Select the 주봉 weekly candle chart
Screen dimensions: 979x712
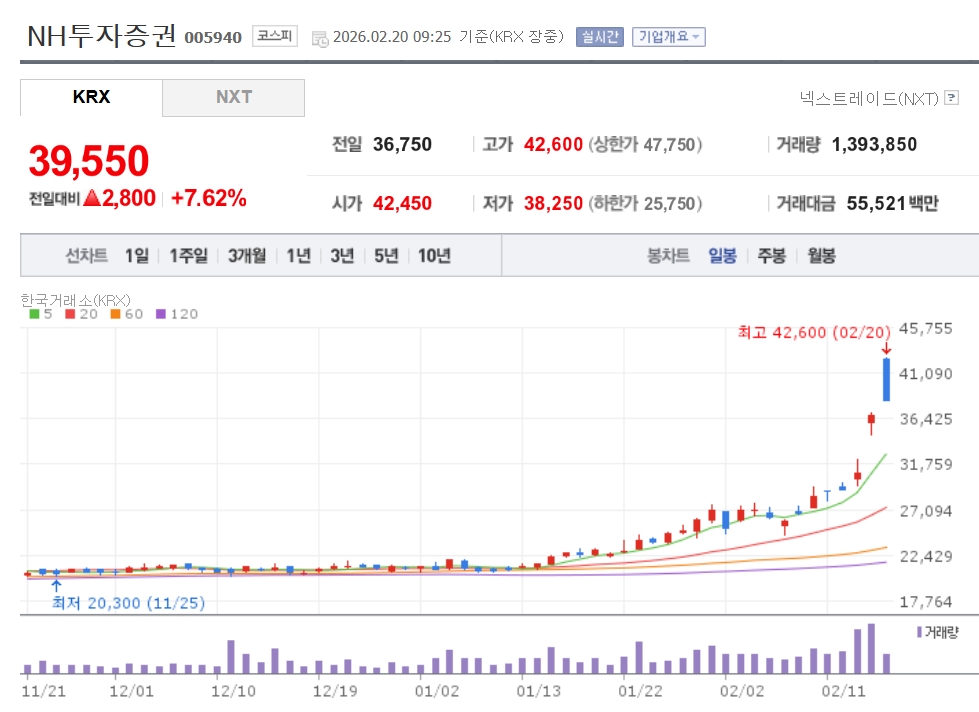(771, 255)
